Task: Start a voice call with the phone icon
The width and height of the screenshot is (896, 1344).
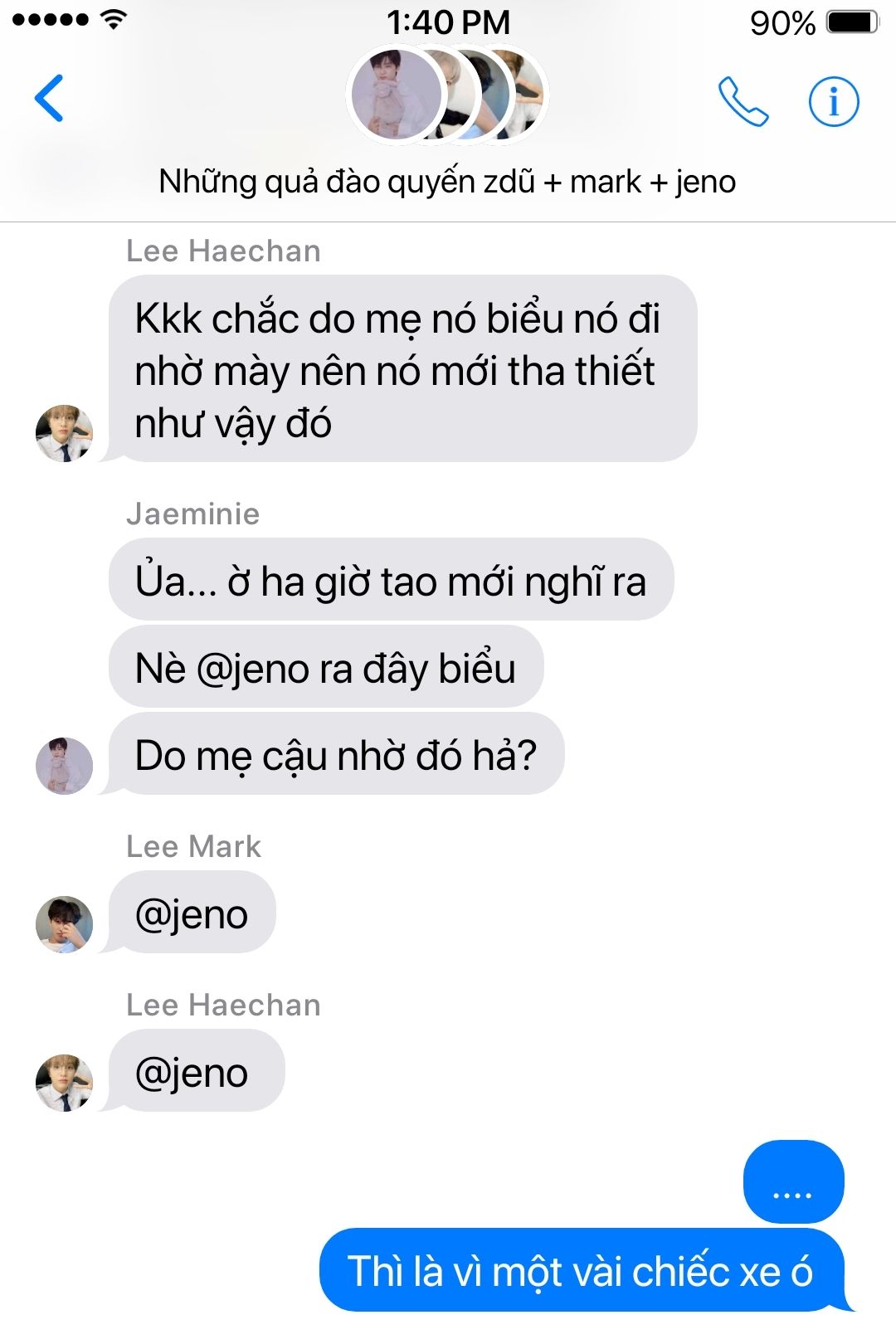Action: pos(743,101)
